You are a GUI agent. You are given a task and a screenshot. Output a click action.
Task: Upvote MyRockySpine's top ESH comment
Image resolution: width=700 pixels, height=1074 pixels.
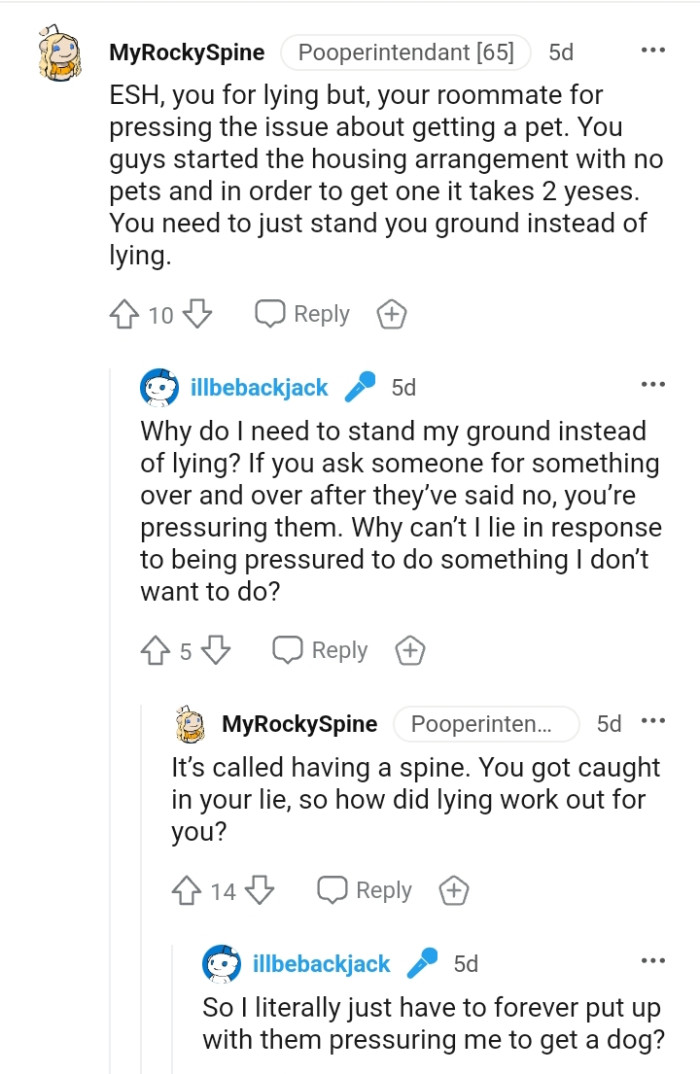(x=125, y=313)
